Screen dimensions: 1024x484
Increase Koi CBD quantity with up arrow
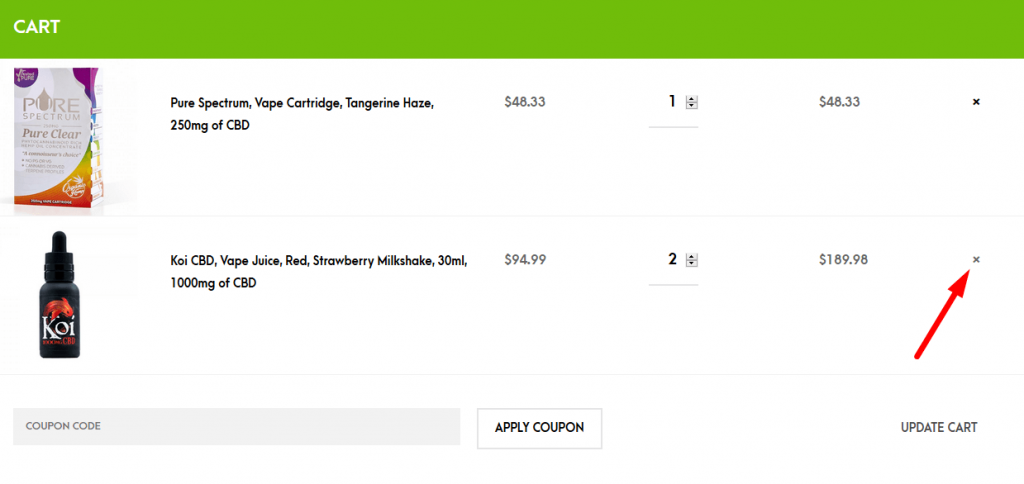(692, 257)
